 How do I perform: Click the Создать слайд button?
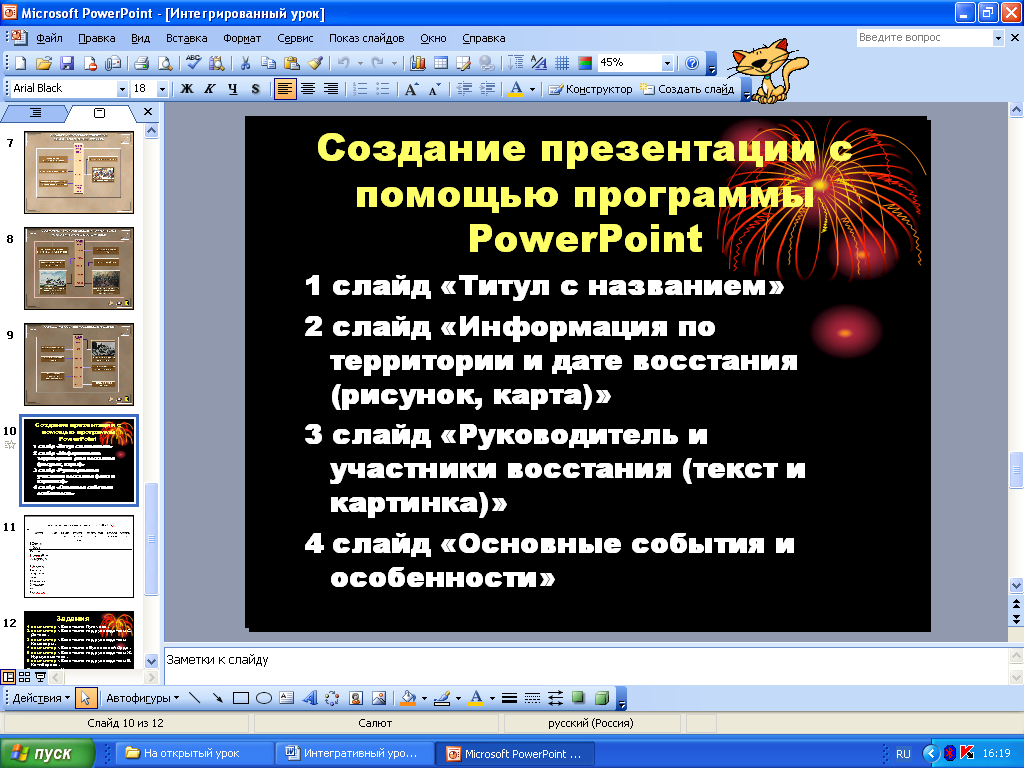[688, 89]
